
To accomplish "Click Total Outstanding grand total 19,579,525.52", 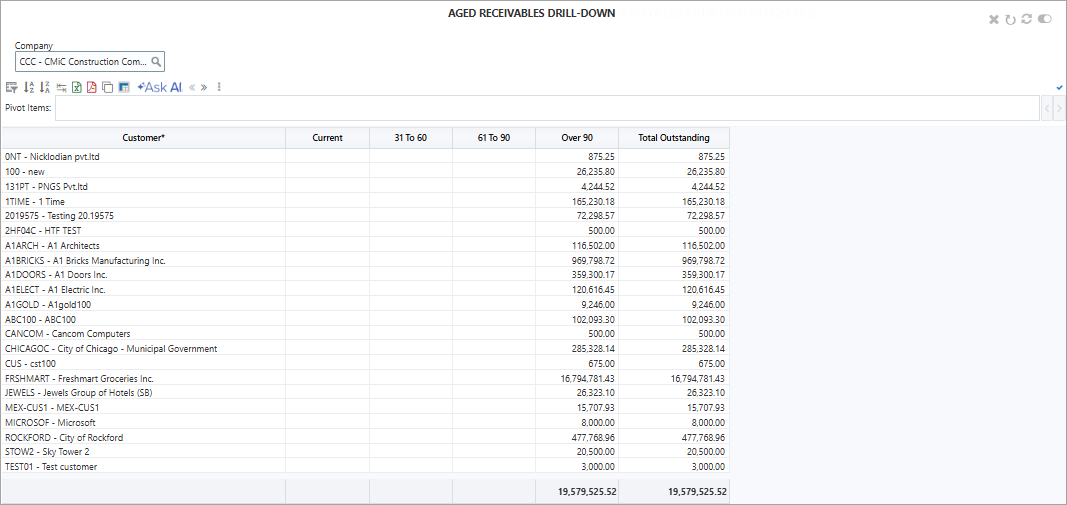I will point(697,491).
